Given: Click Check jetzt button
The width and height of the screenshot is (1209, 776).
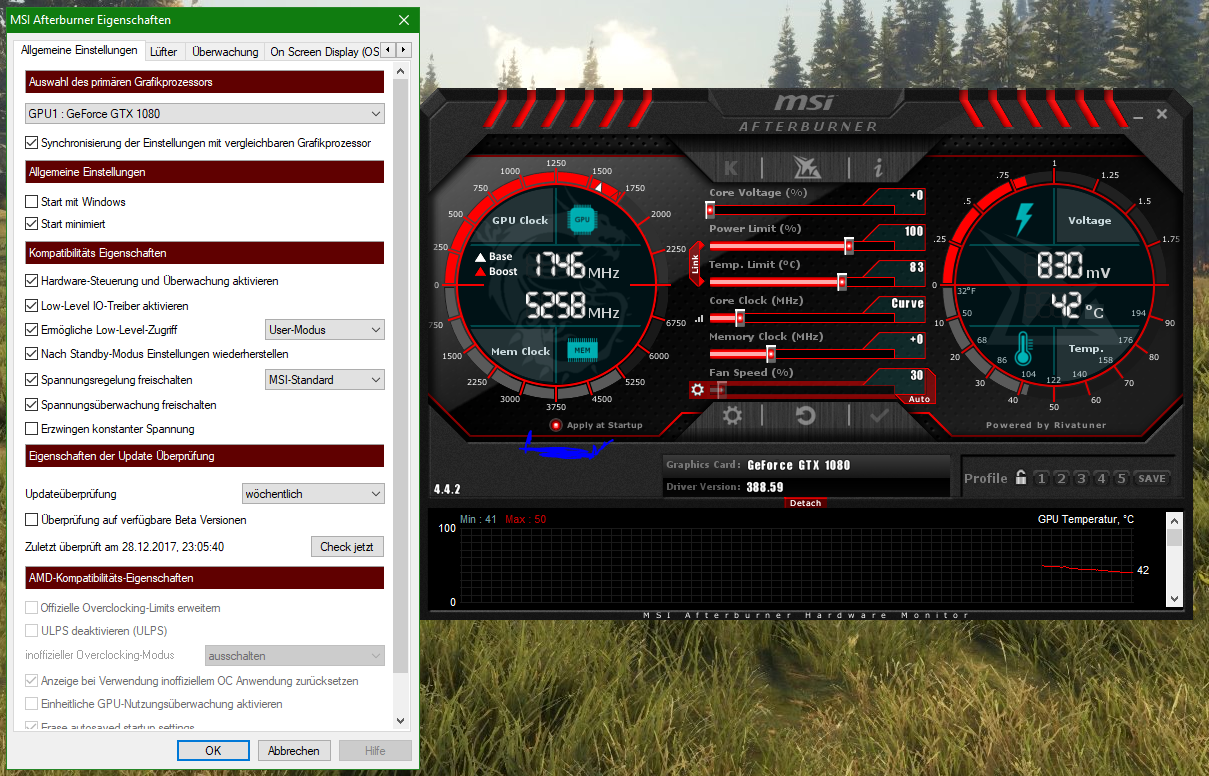Looking at the screenshot, I should (x=348, y=547).
